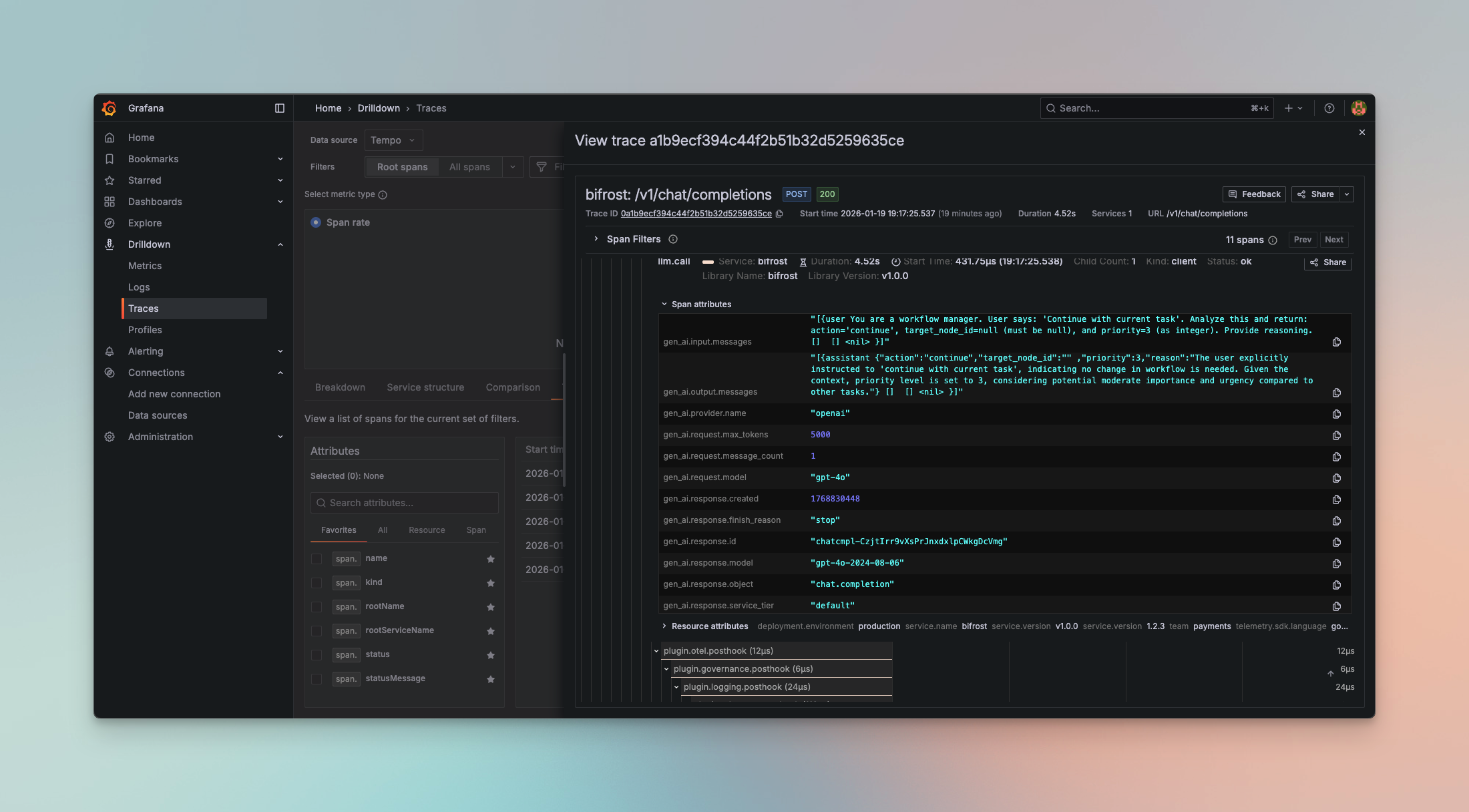Click the Feedback button

click(x=1254, y=194)
